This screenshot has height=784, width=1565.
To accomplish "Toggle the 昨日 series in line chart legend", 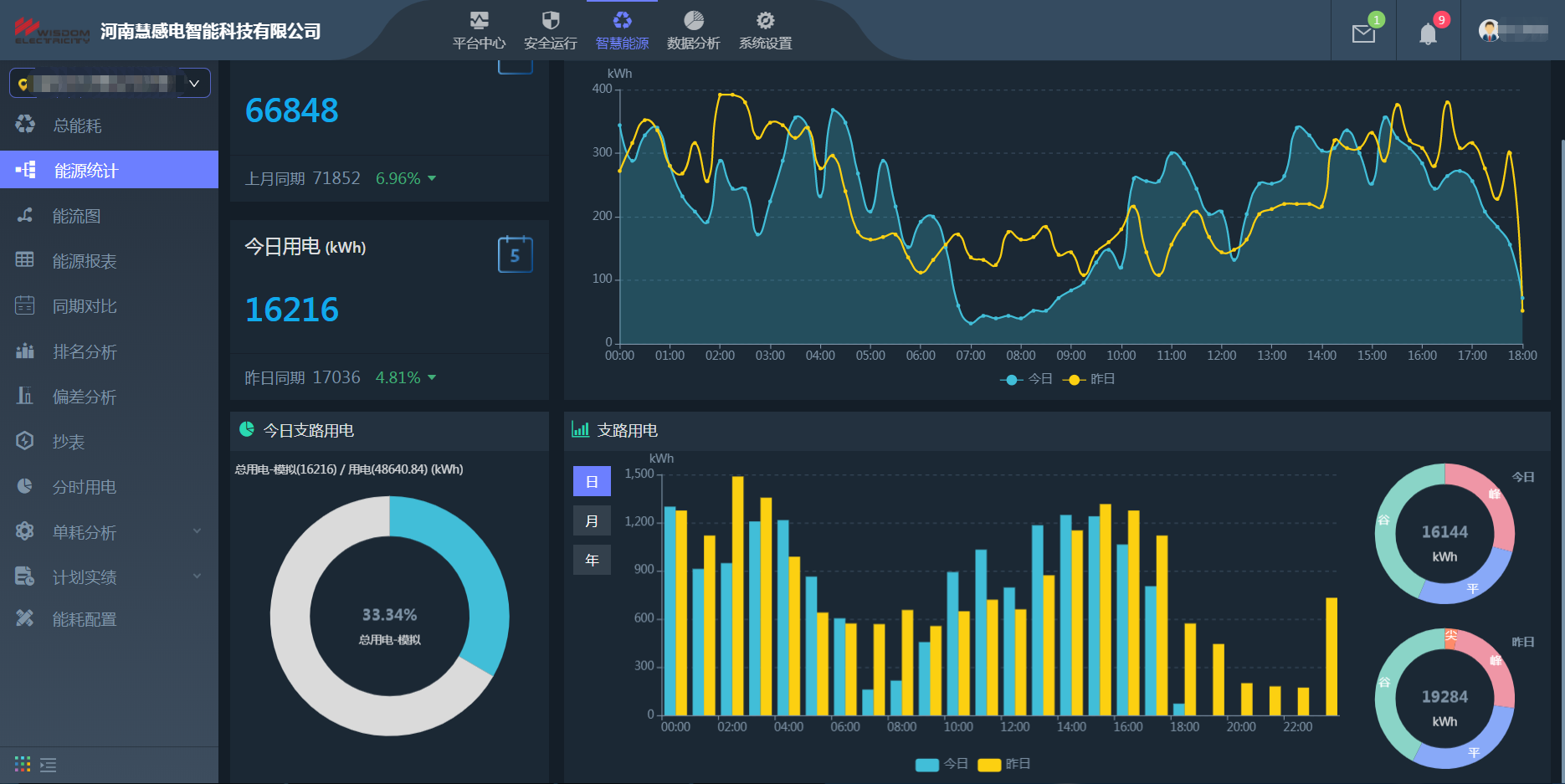I will (x=1089, y=379).
